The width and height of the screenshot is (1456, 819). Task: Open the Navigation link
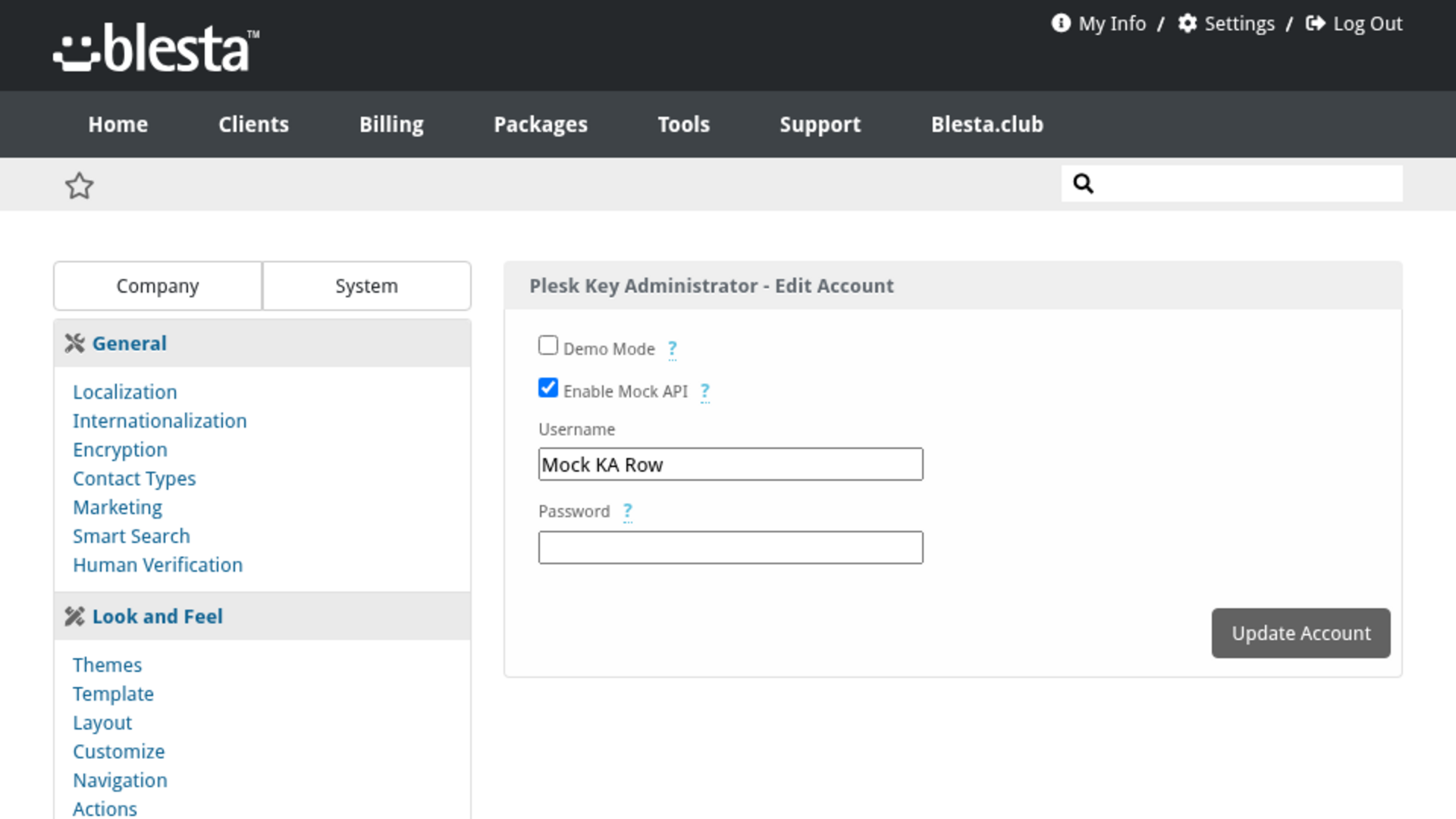[x=120, y=780]
